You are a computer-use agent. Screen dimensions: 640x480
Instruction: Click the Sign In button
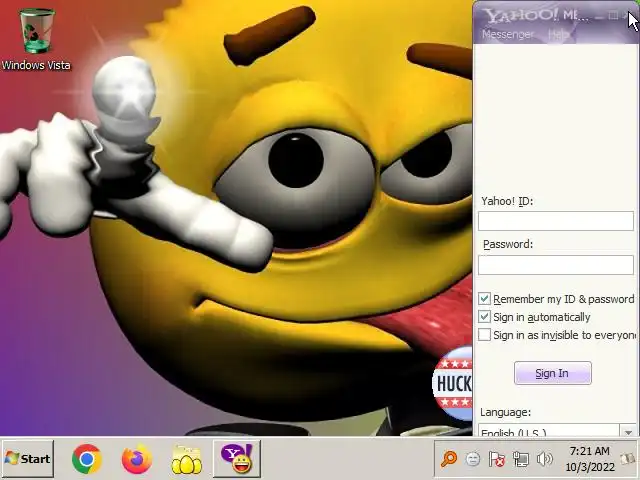553,373
